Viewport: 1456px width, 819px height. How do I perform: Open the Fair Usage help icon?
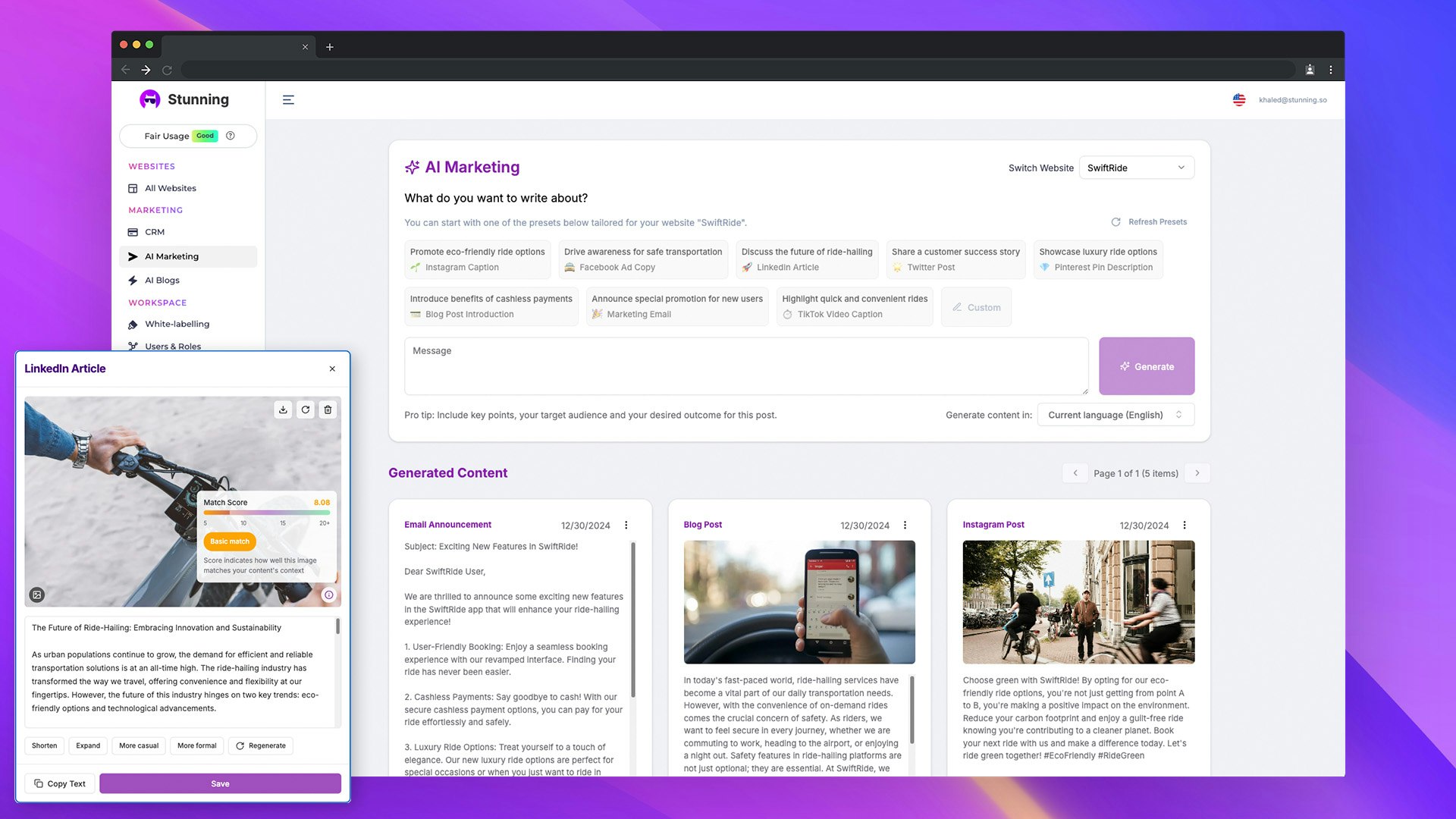point(231,136)
